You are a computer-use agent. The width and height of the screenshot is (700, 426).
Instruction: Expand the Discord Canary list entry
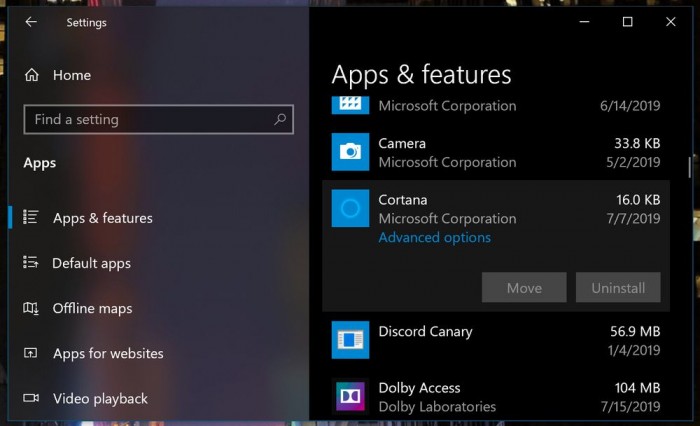pos(500,340)
